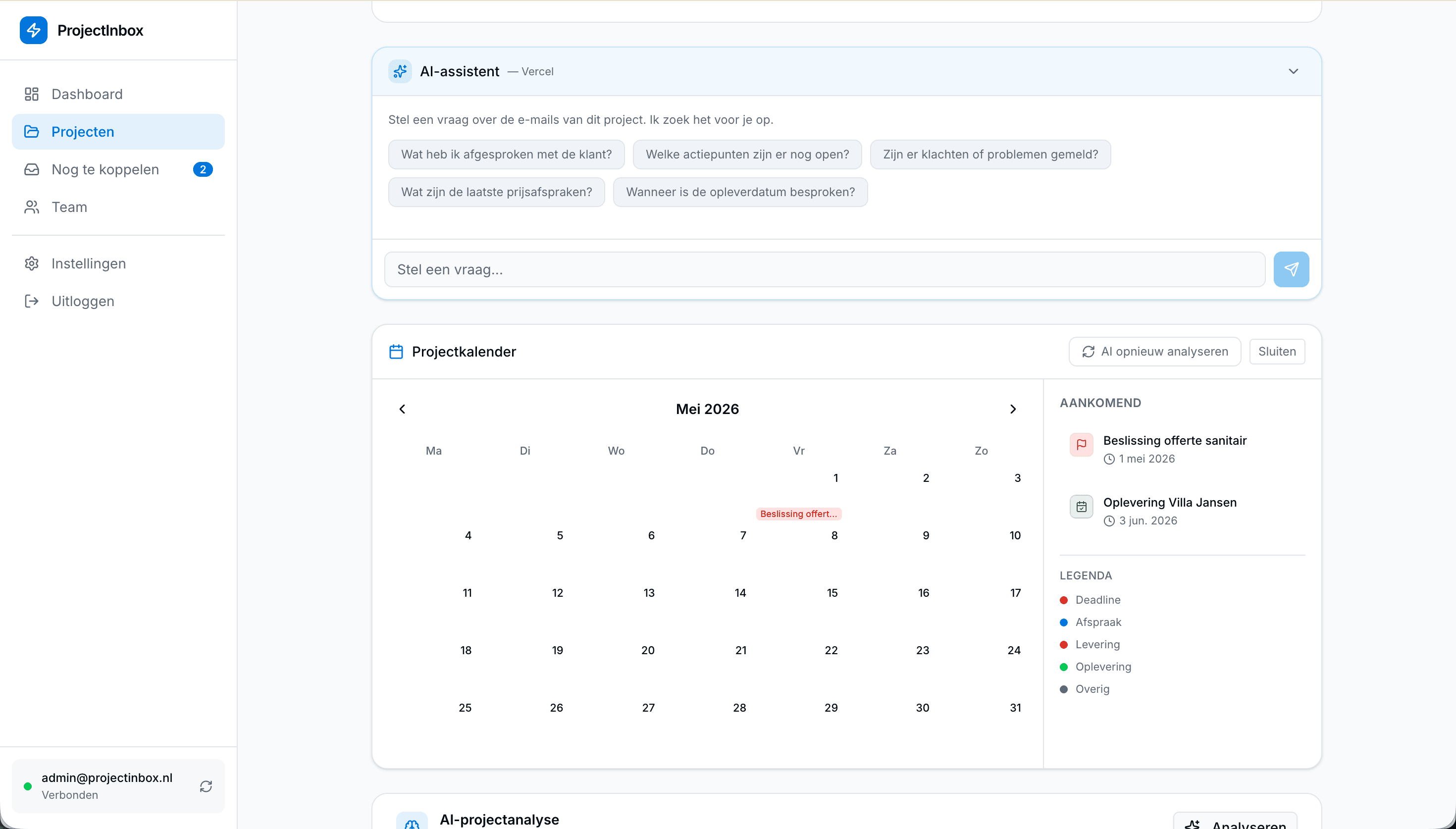The height and width of the screenshot is (829, 1456).
Task: Click the Uitloggen icon in the sidebar
Action: (x=31, y=301)
